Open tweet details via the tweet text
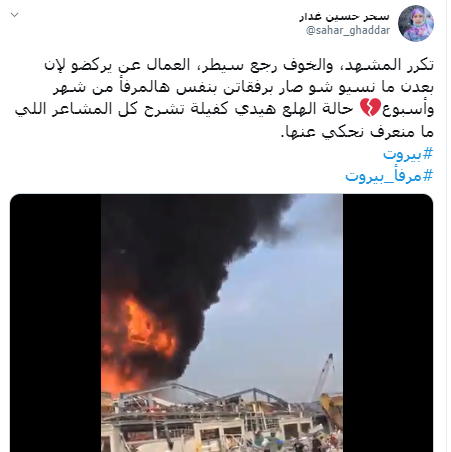 point(224,98)
